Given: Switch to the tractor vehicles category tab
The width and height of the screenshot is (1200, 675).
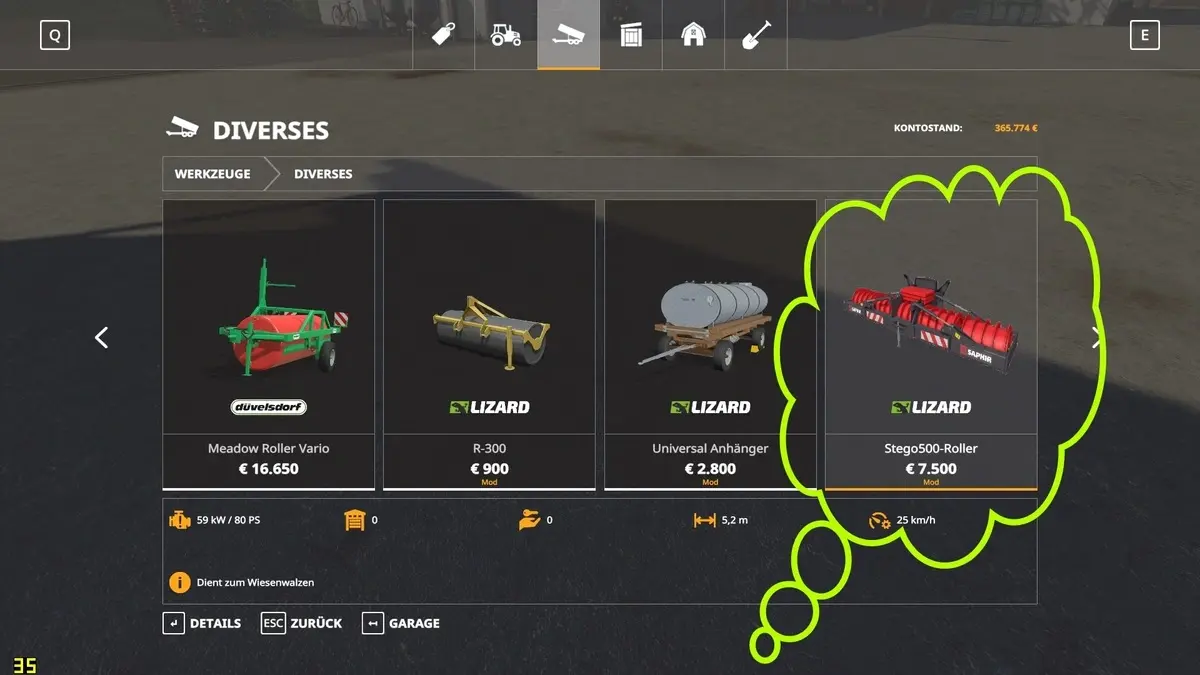Looking at the screenshot, I should click(x=505, y=35).
